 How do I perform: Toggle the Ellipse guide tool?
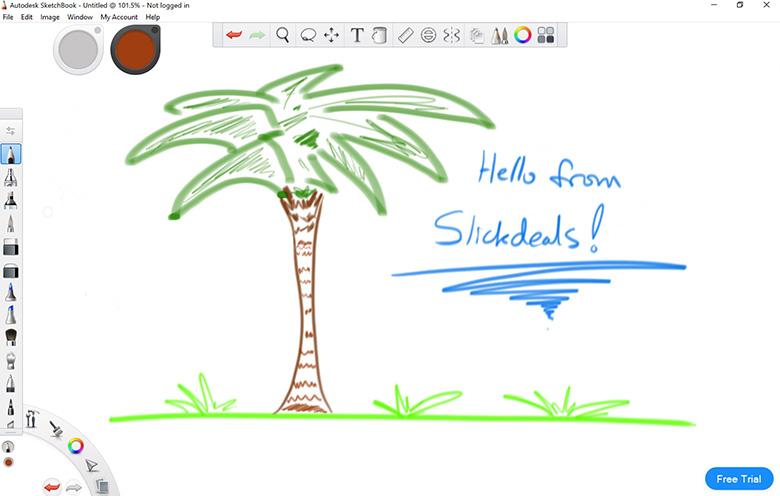[x=428, y=35]
